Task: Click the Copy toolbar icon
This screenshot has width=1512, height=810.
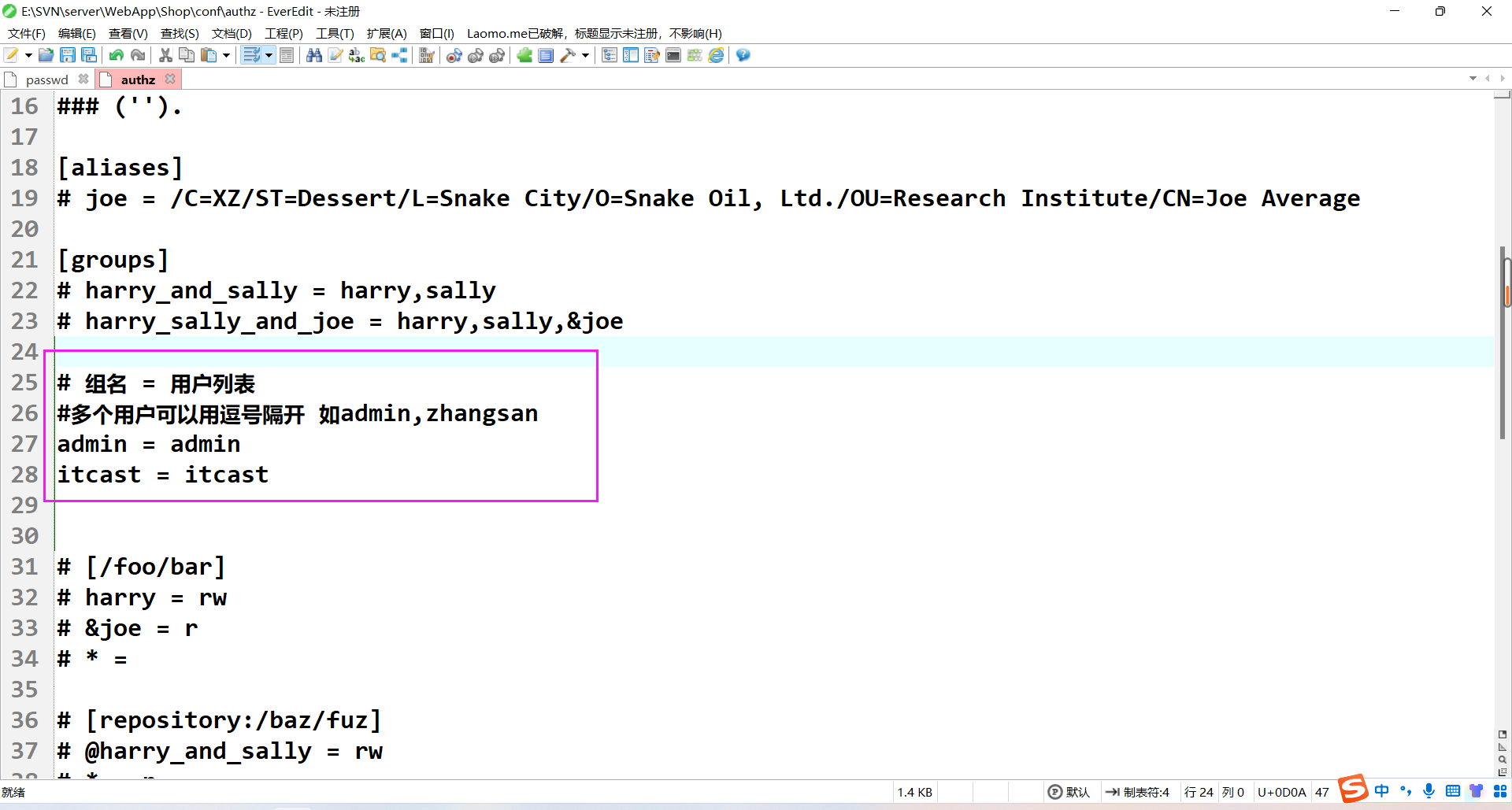Action: click(187, 55)
